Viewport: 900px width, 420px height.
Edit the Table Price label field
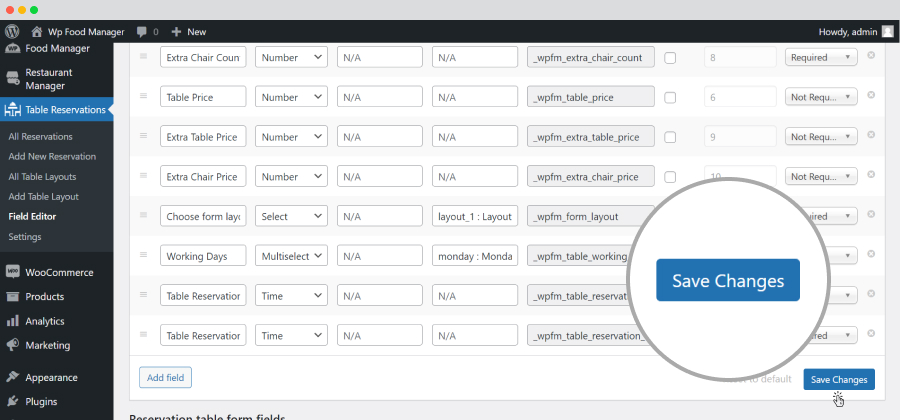click(x=203, y=97)
